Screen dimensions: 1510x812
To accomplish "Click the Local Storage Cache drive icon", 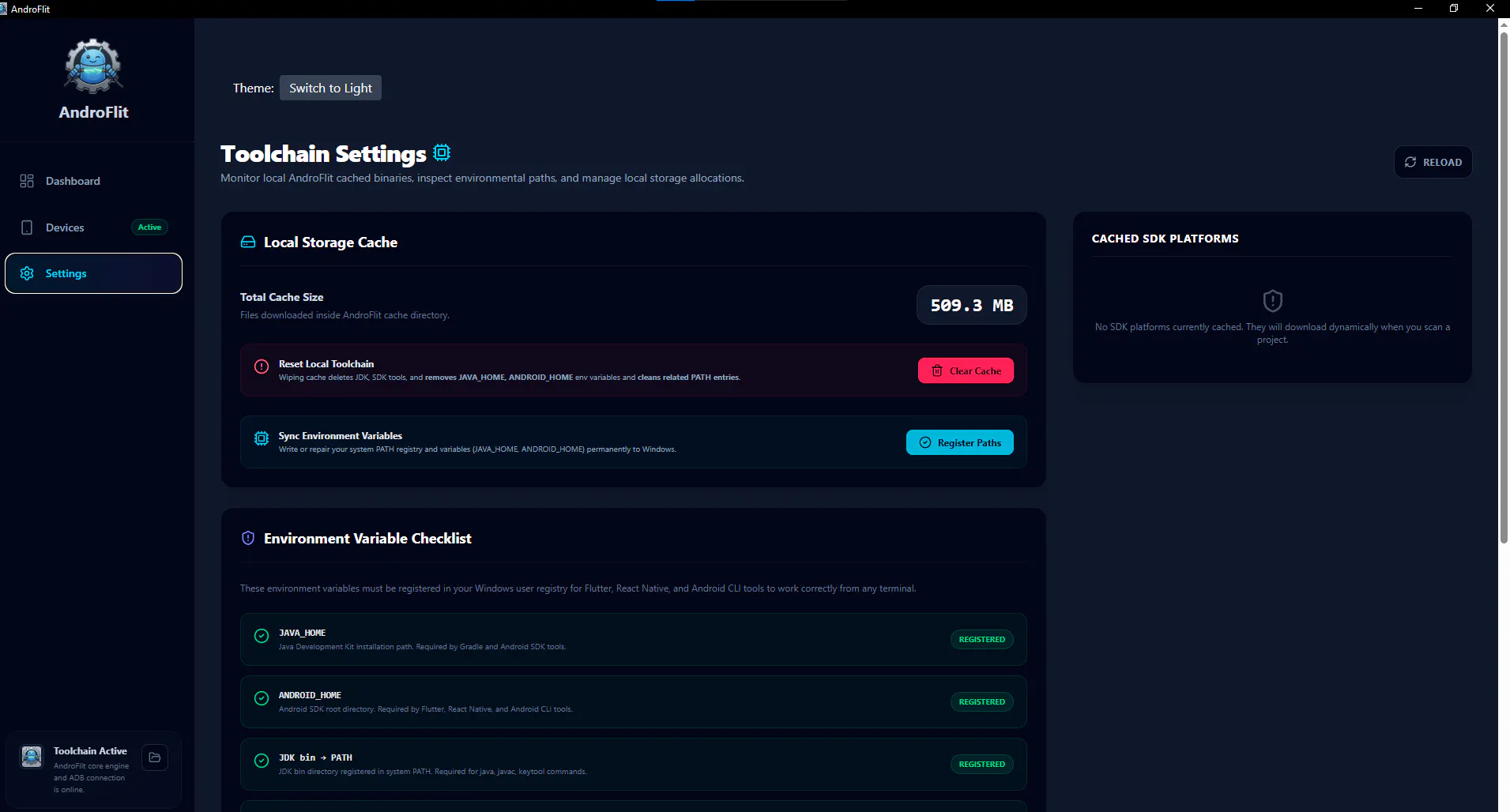I will point(248,242).
